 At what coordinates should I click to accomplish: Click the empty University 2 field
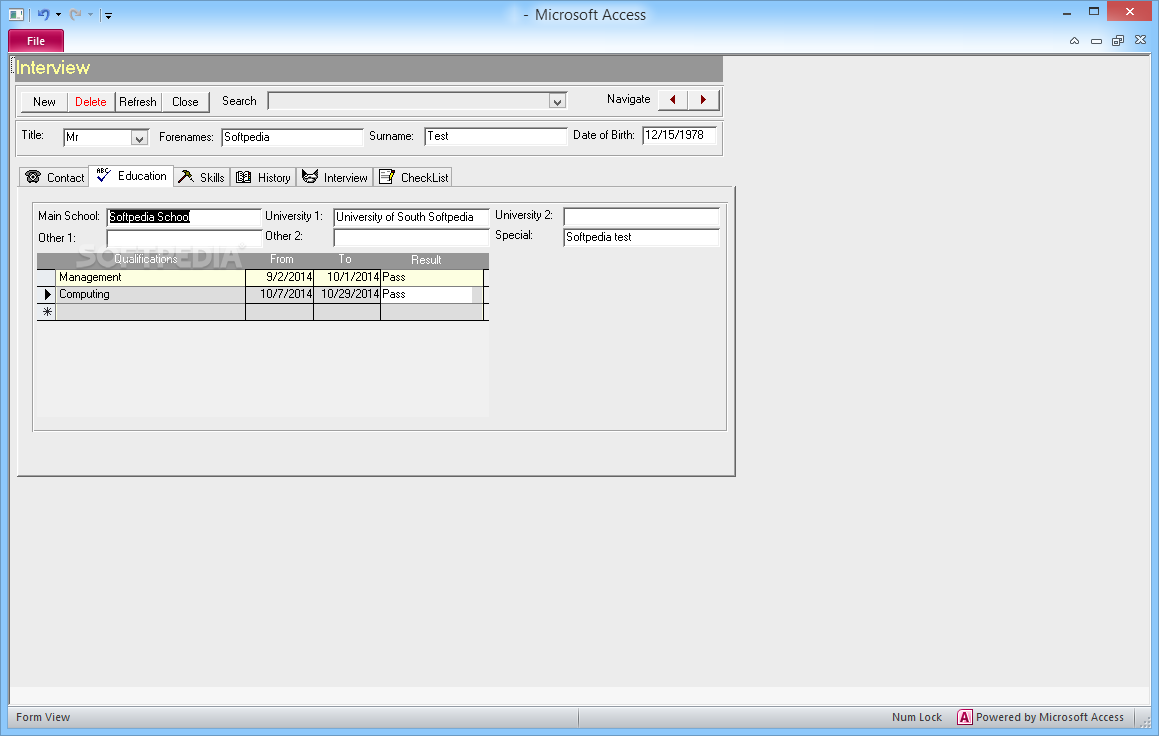641,217
